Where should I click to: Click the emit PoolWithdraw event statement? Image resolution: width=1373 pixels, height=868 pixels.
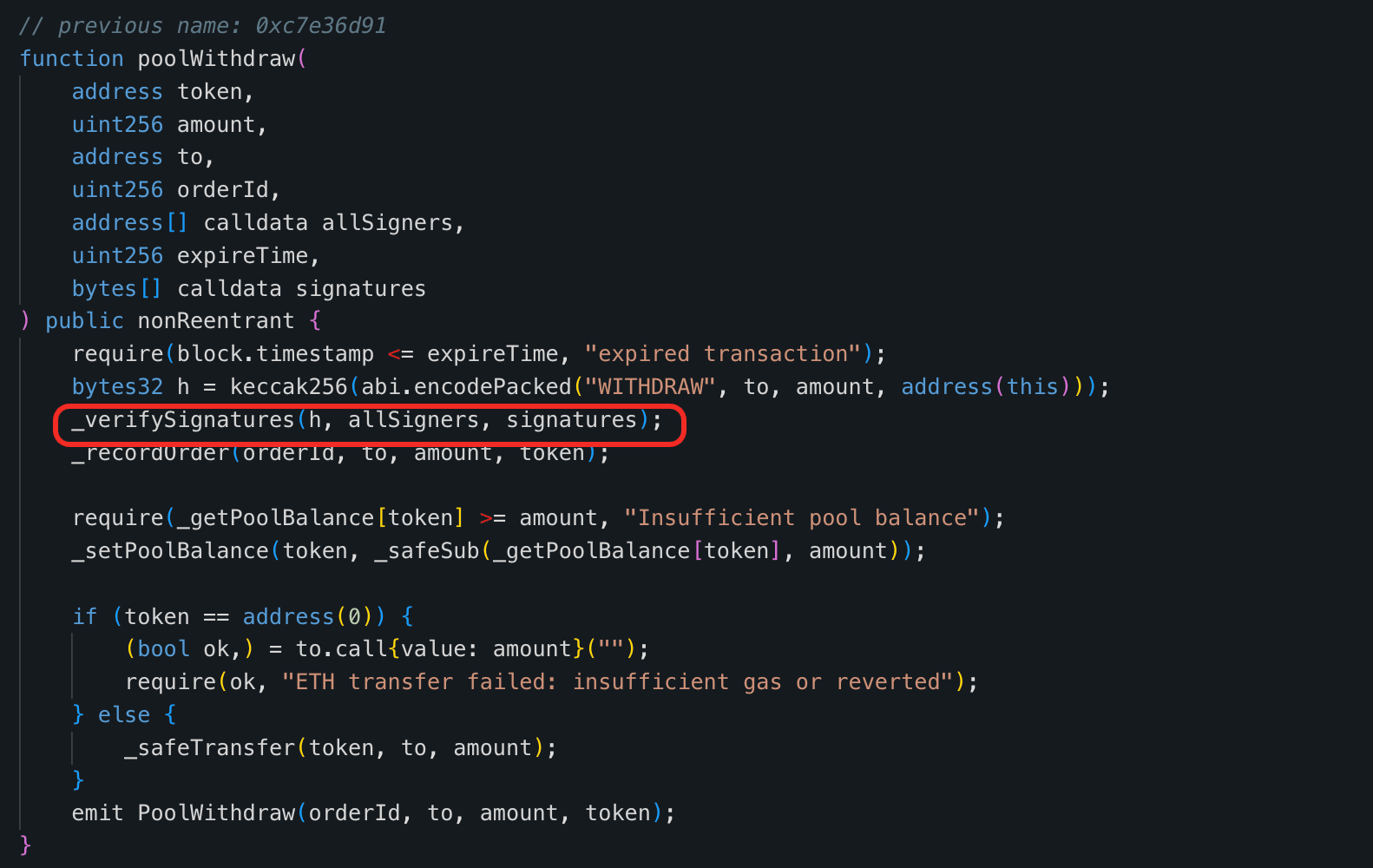[x=373, y=813]
